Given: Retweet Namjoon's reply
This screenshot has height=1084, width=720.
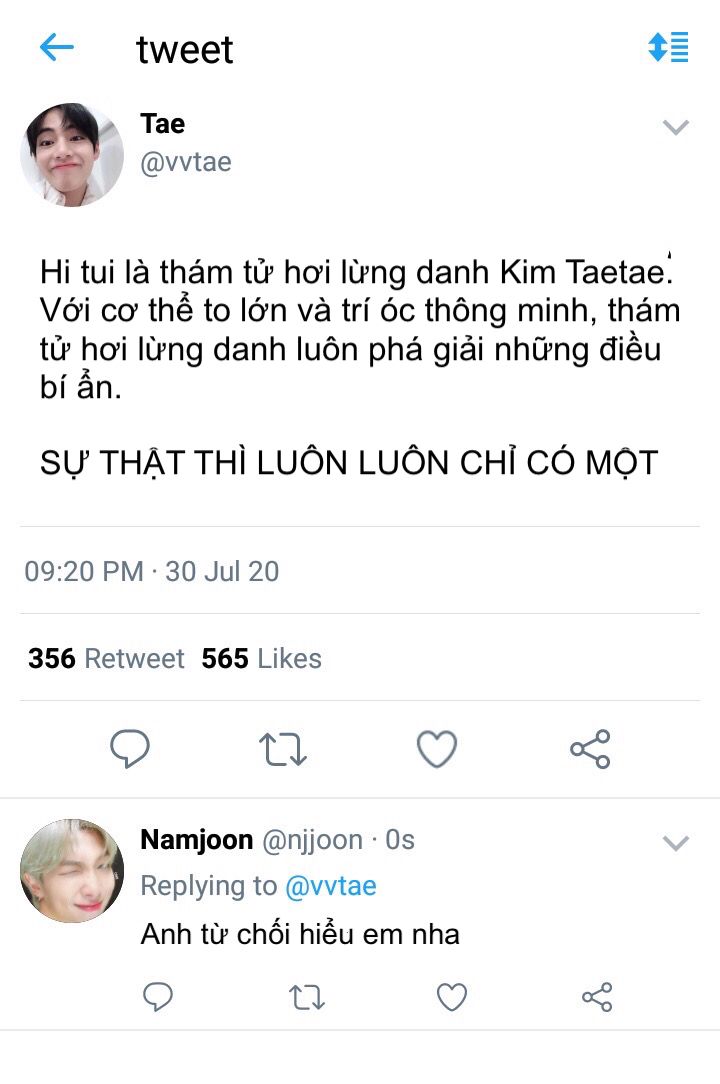Looking at the screenshot, I should pos(305,996).
